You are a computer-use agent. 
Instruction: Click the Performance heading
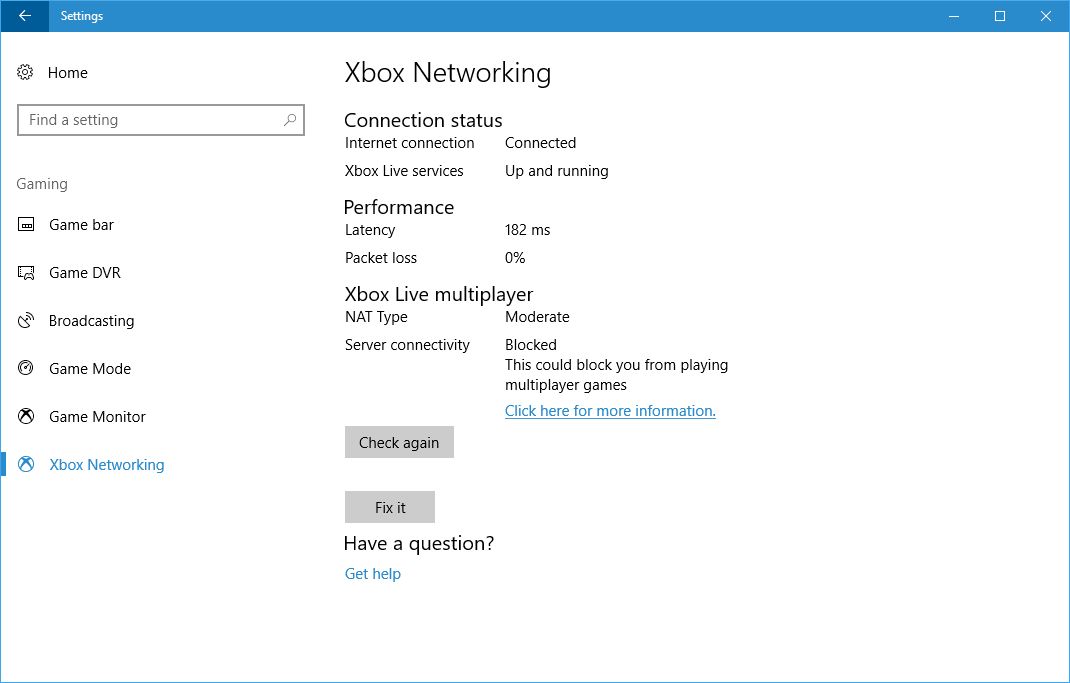click(399, 207)
